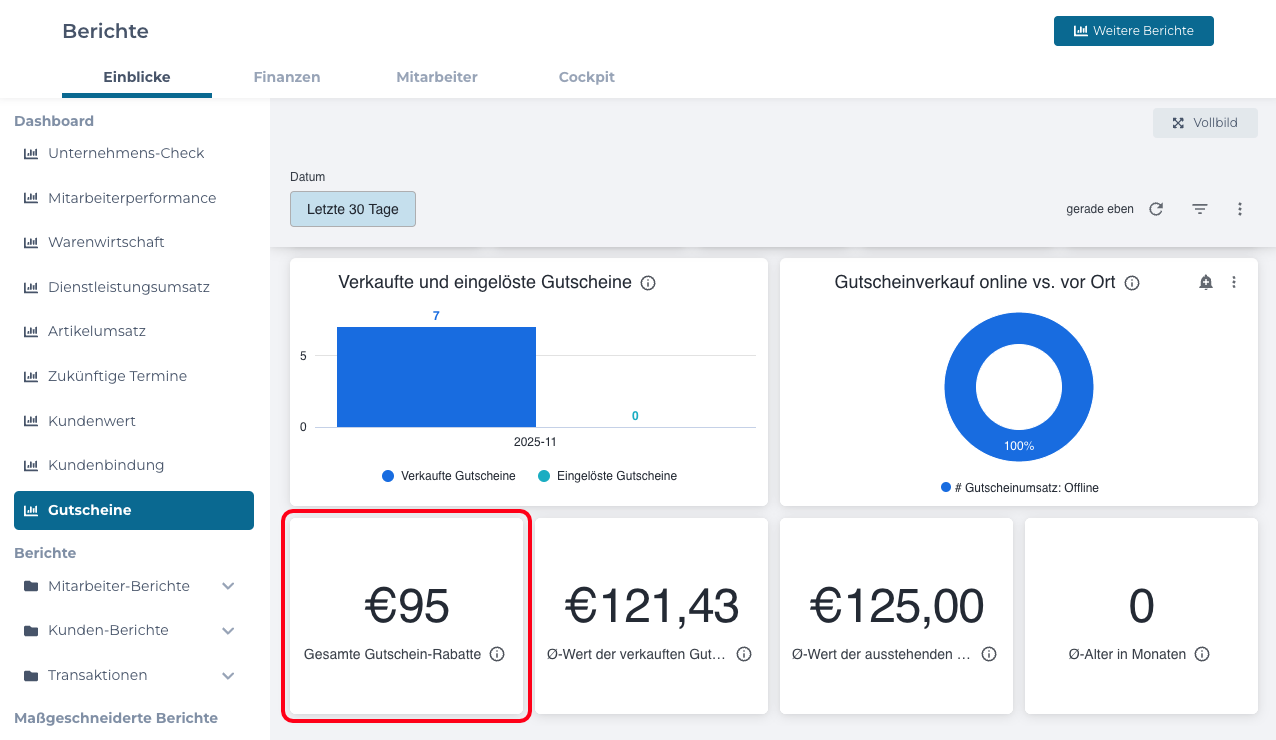Open the 'Letzte 30 Tage' date selector
The image size is (1276, 740).
[352, 209]
